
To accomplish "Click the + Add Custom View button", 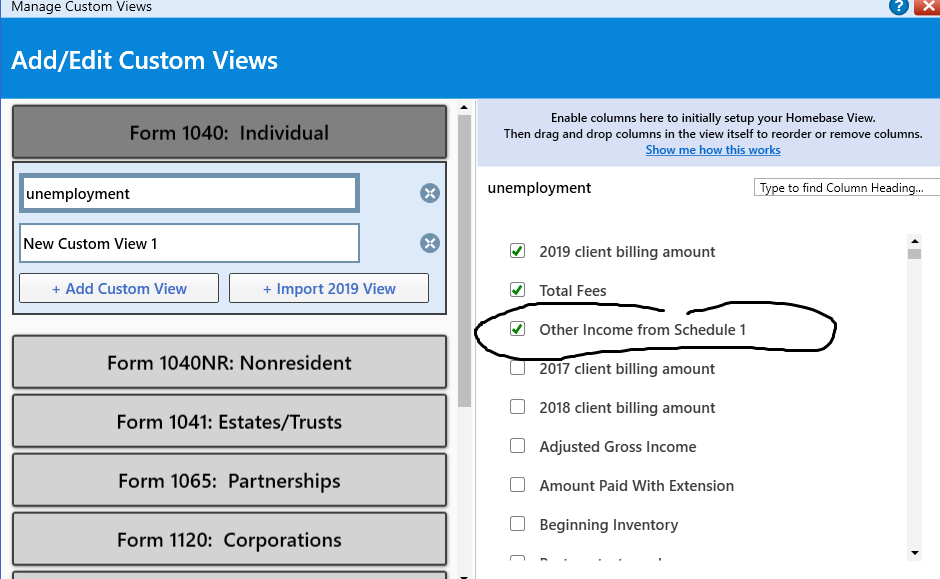I will click(119, 288).
